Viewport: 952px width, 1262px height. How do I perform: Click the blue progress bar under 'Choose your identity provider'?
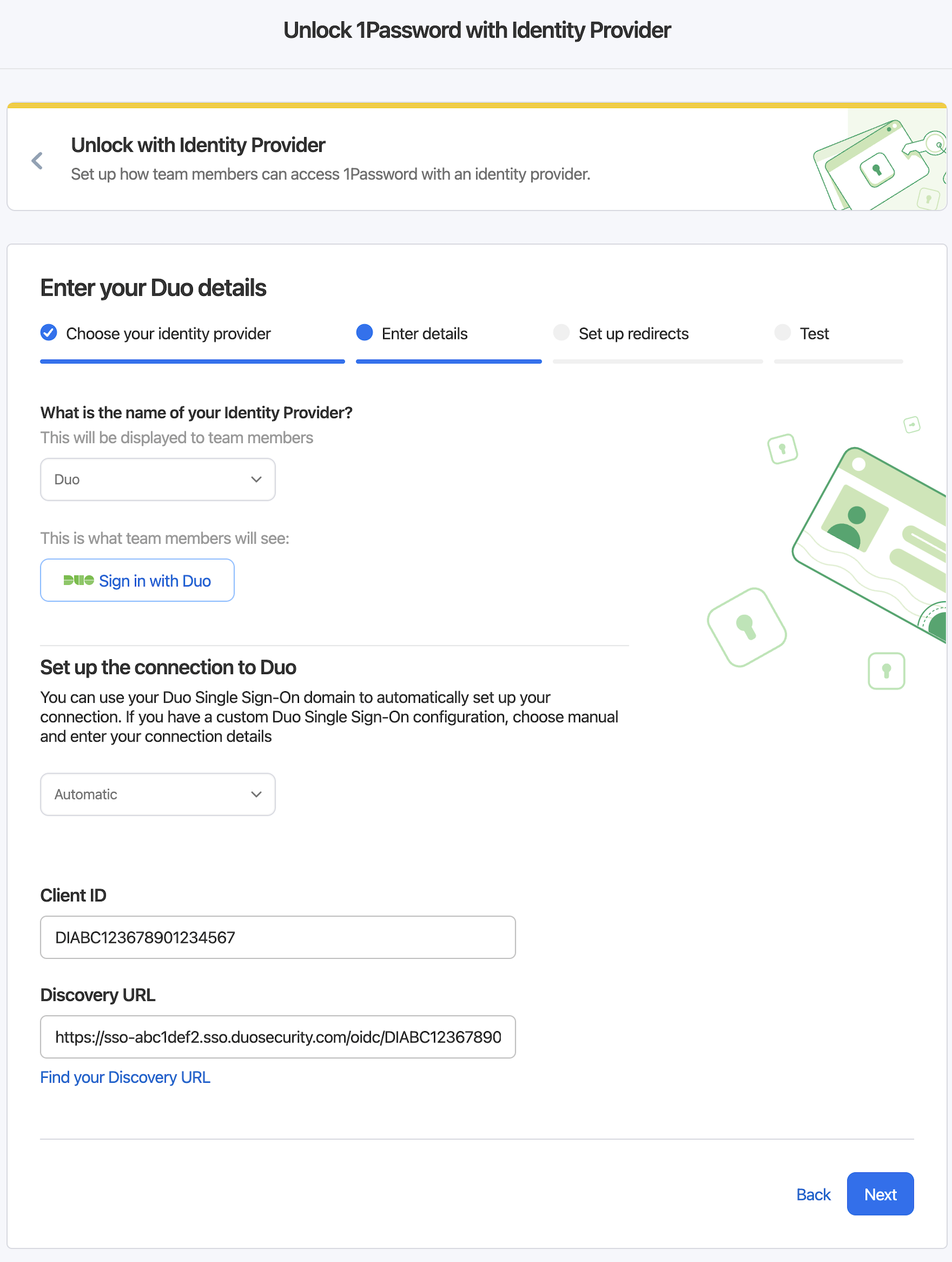pyautogui.click(x=192, y=361)
